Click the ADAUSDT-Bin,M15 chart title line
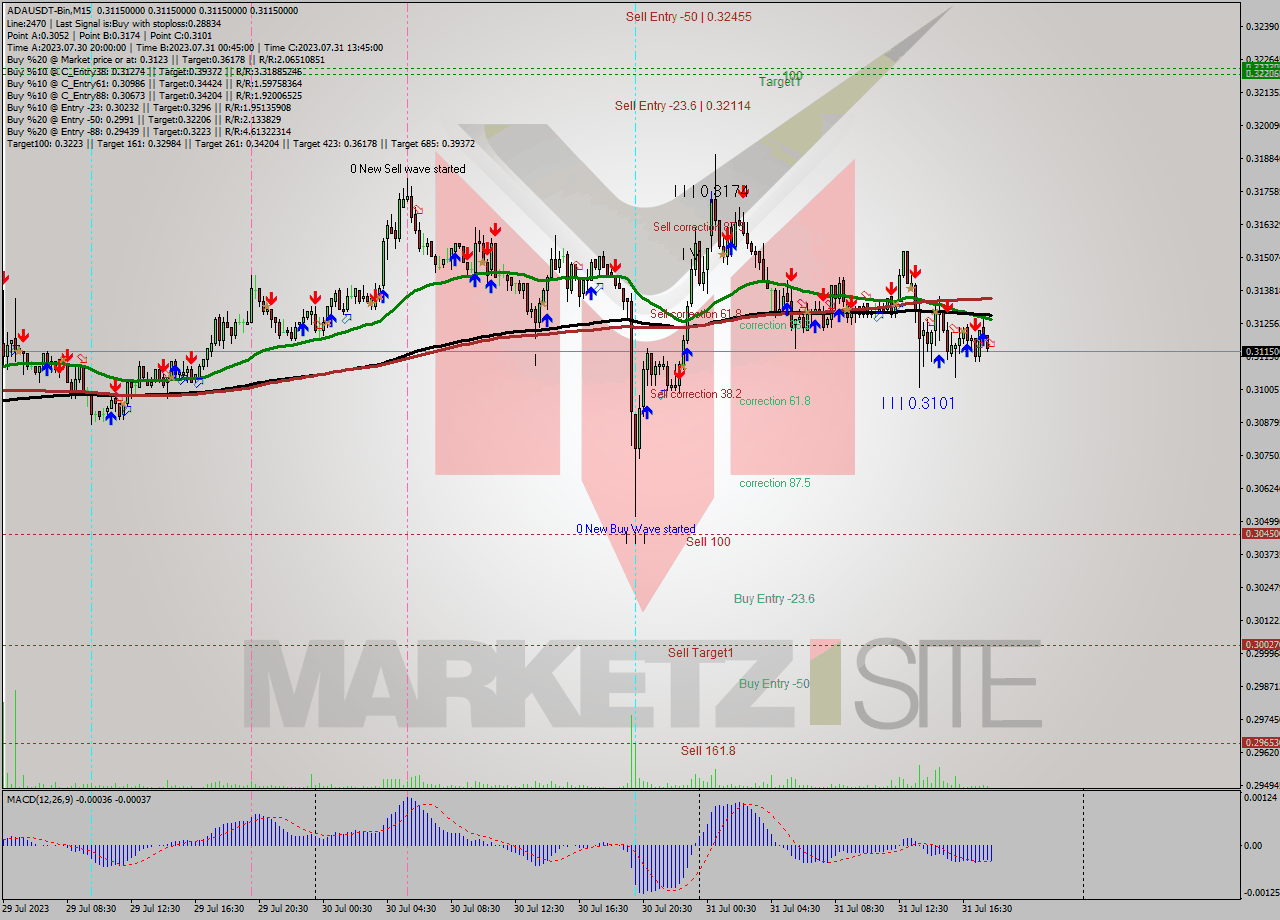The image size is (1280, 920). tap(152, 10)
